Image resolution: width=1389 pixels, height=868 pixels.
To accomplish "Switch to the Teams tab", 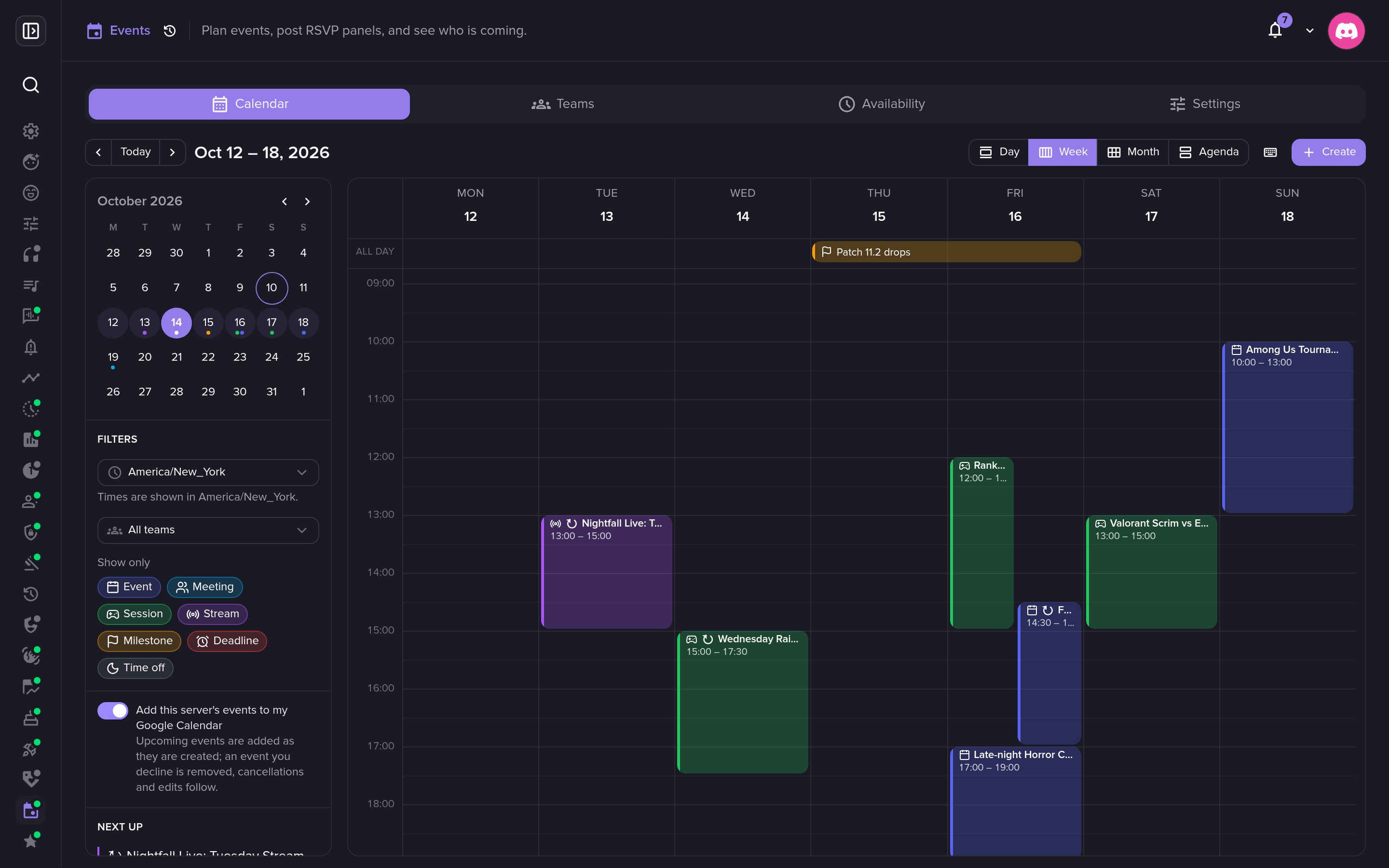I will [562, 104].
